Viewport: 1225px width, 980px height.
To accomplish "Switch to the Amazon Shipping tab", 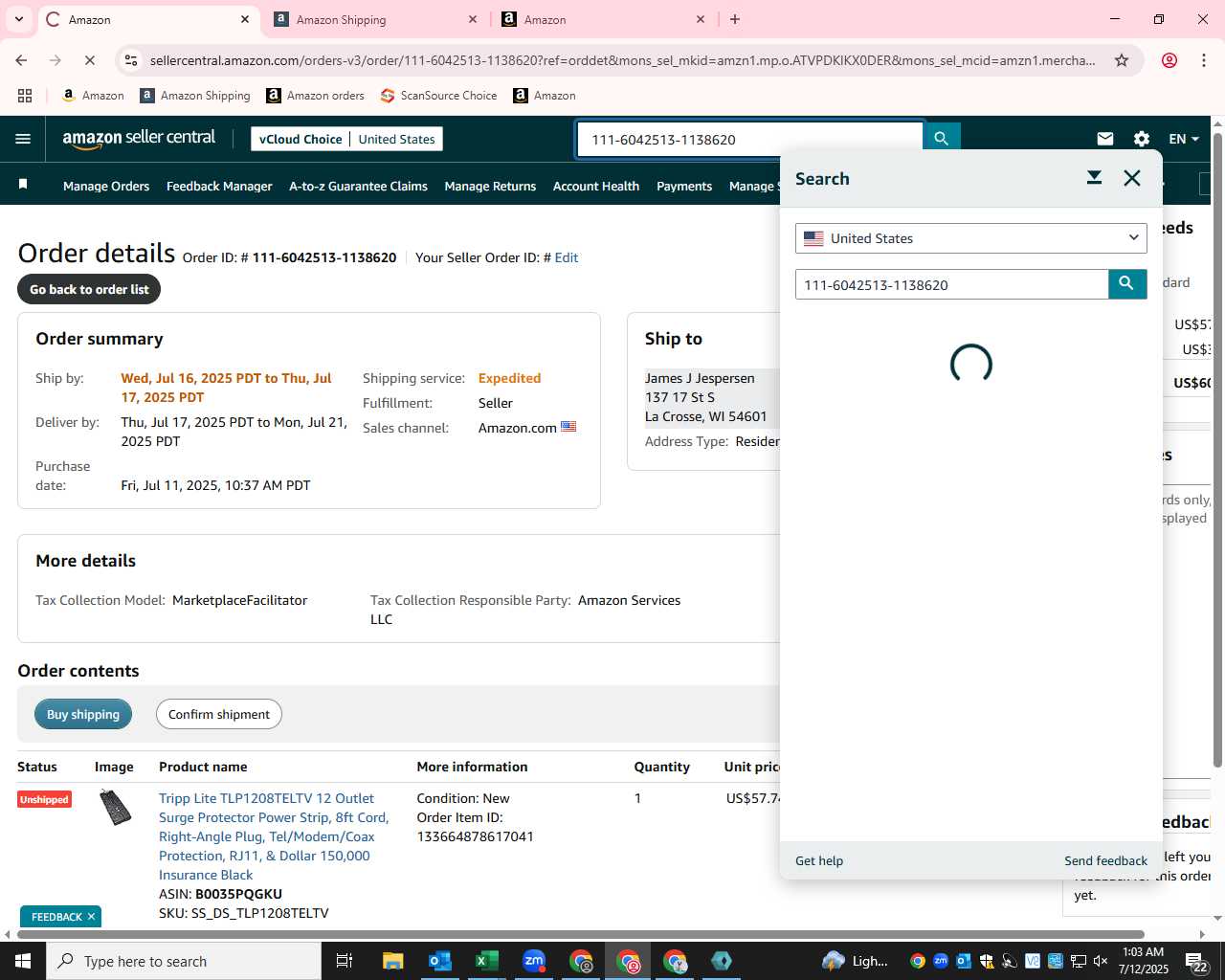I will (x=376, y=19).
